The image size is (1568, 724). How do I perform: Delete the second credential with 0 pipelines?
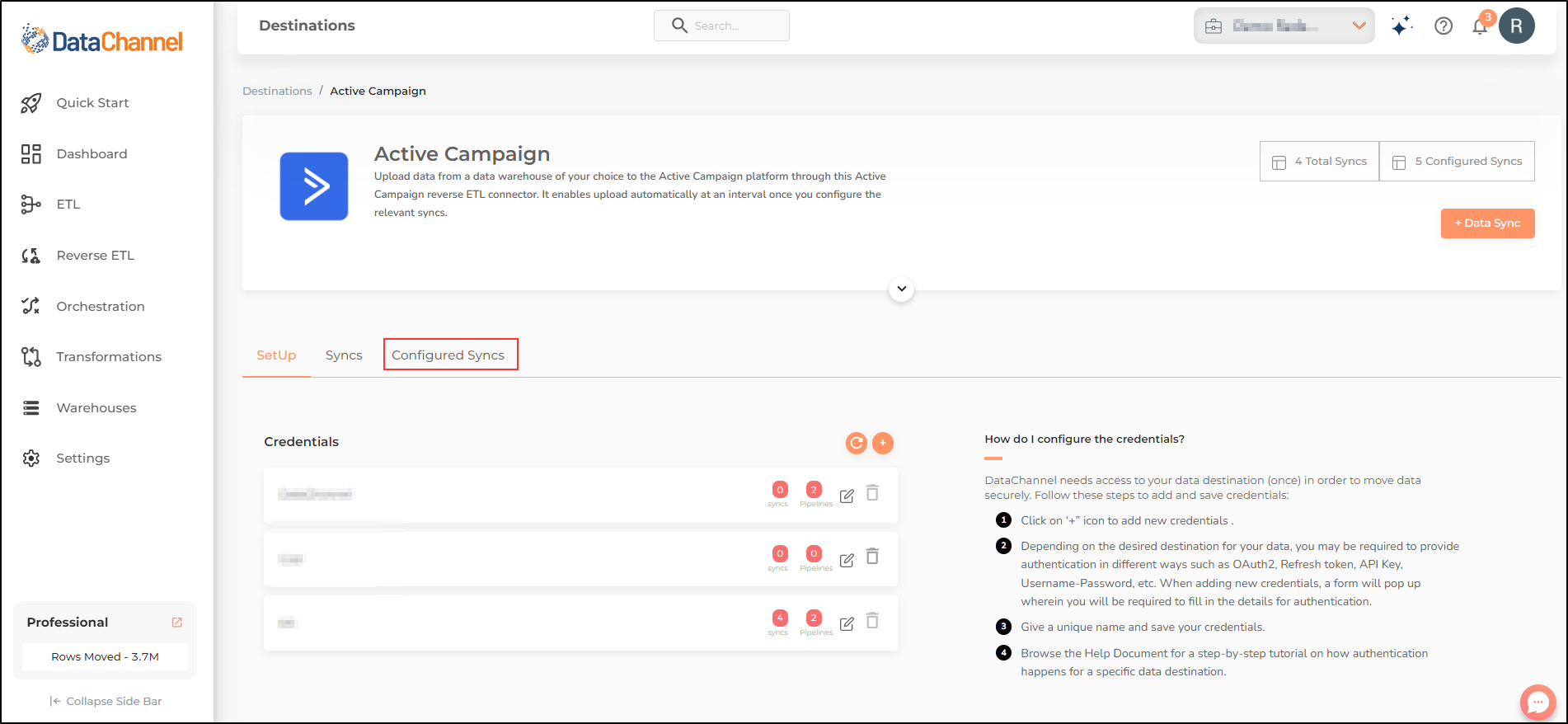[872, 557]
